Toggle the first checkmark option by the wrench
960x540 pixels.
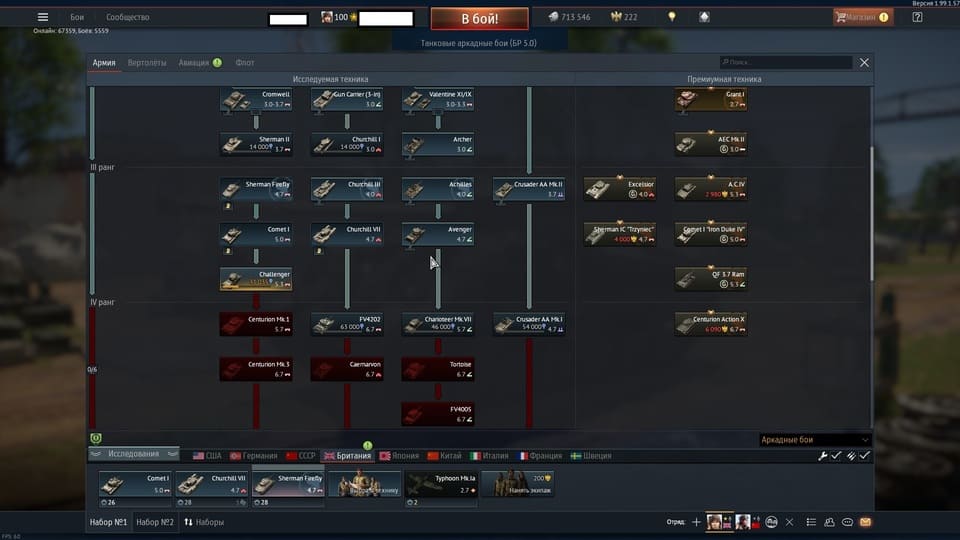point(836,456)
